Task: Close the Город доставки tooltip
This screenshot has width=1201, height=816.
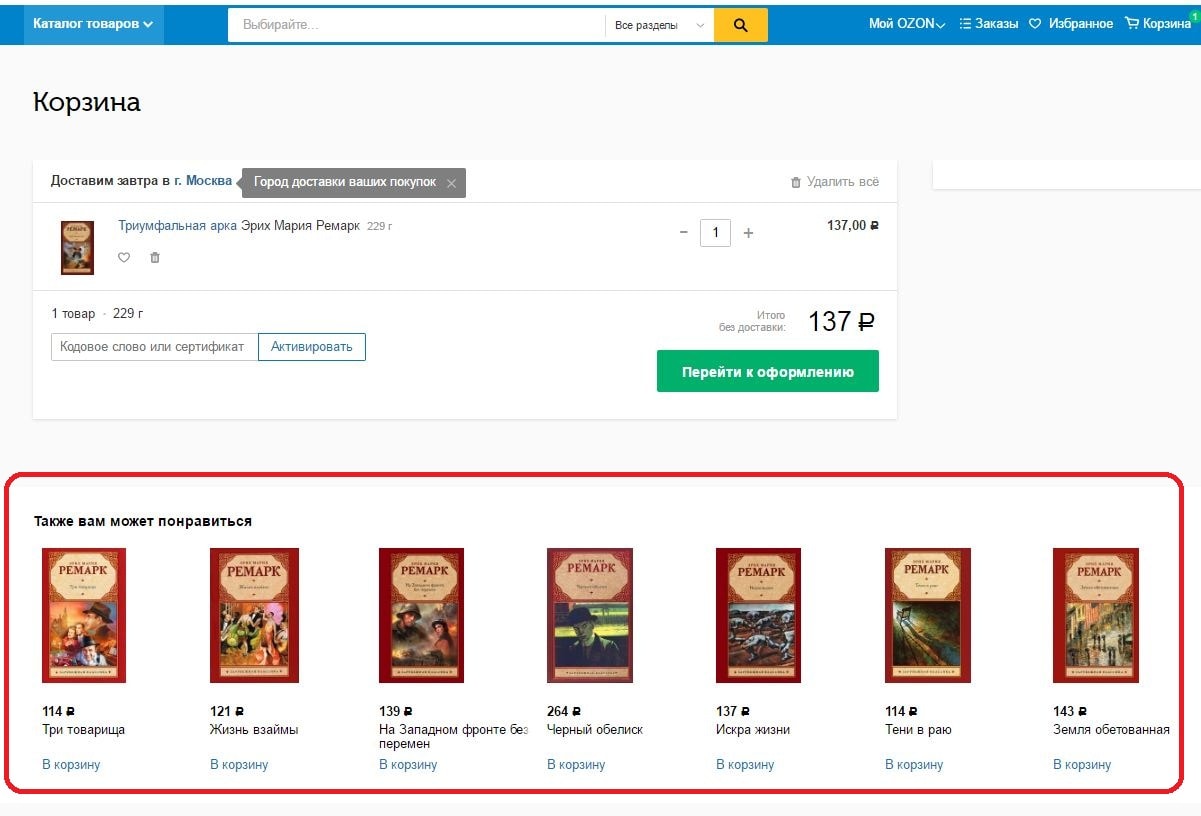Action: [451, 183]
